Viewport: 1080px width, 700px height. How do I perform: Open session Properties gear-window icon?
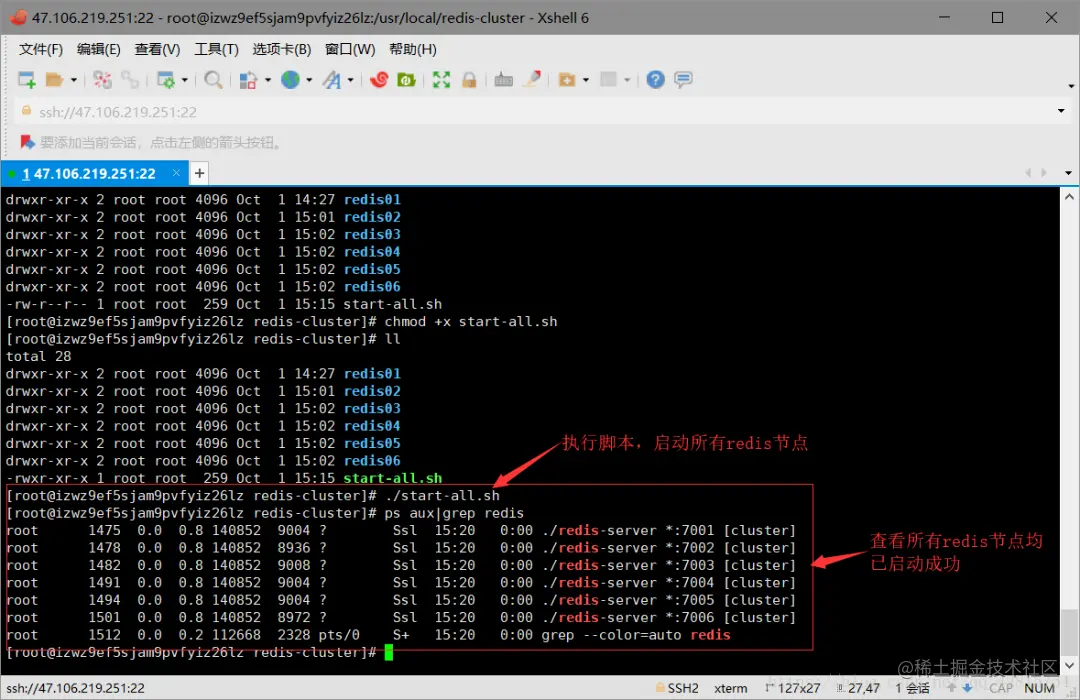coord(165,80)
